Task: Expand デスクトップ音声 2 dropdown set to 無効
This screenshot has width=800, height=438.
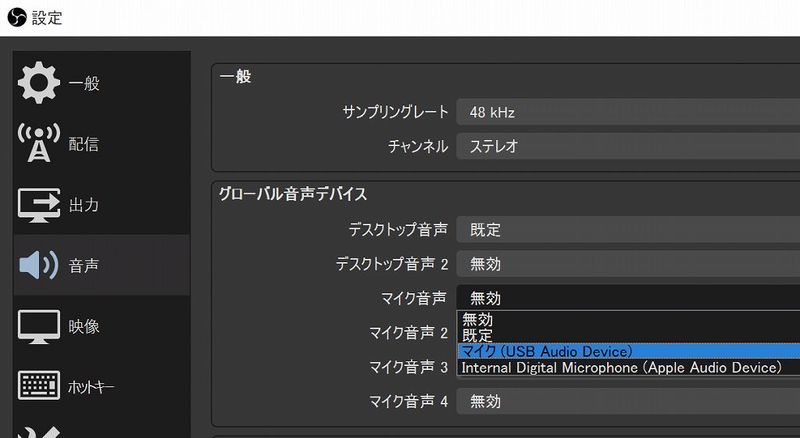Action: click(628, 264)
